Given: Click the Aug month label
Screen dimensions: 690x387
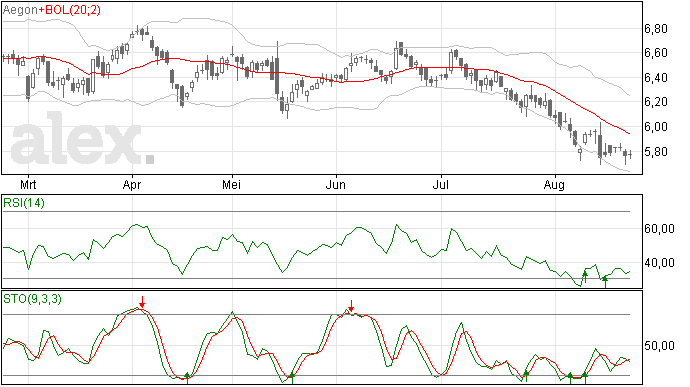Looking at the screenshot, I should [554, 184].
